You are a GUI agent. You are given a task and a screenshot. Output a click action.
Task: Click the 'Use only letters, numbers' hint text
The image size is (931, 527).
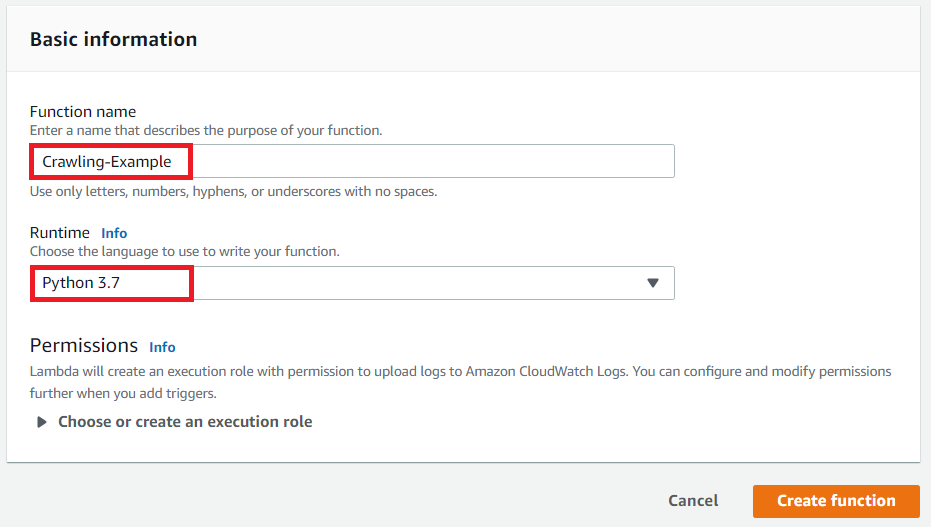(233, 191)
